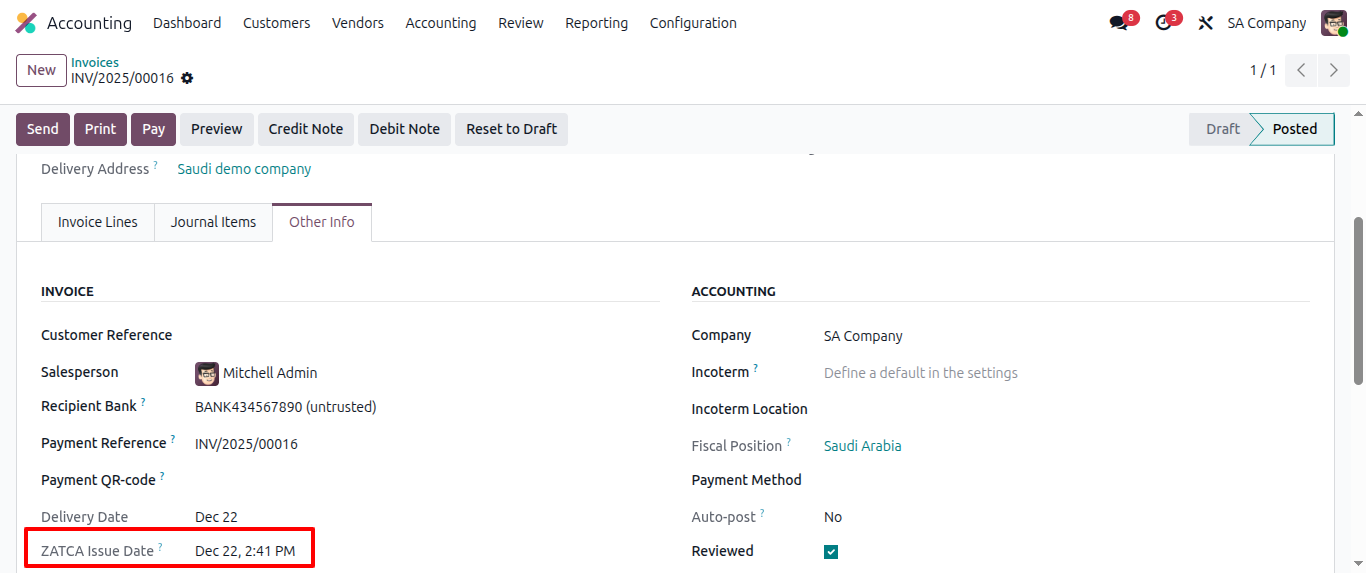Screen dimensions: 1366x573
Task: Open the Customers menu
Action: pyautogui.click(x=276, y=23)
